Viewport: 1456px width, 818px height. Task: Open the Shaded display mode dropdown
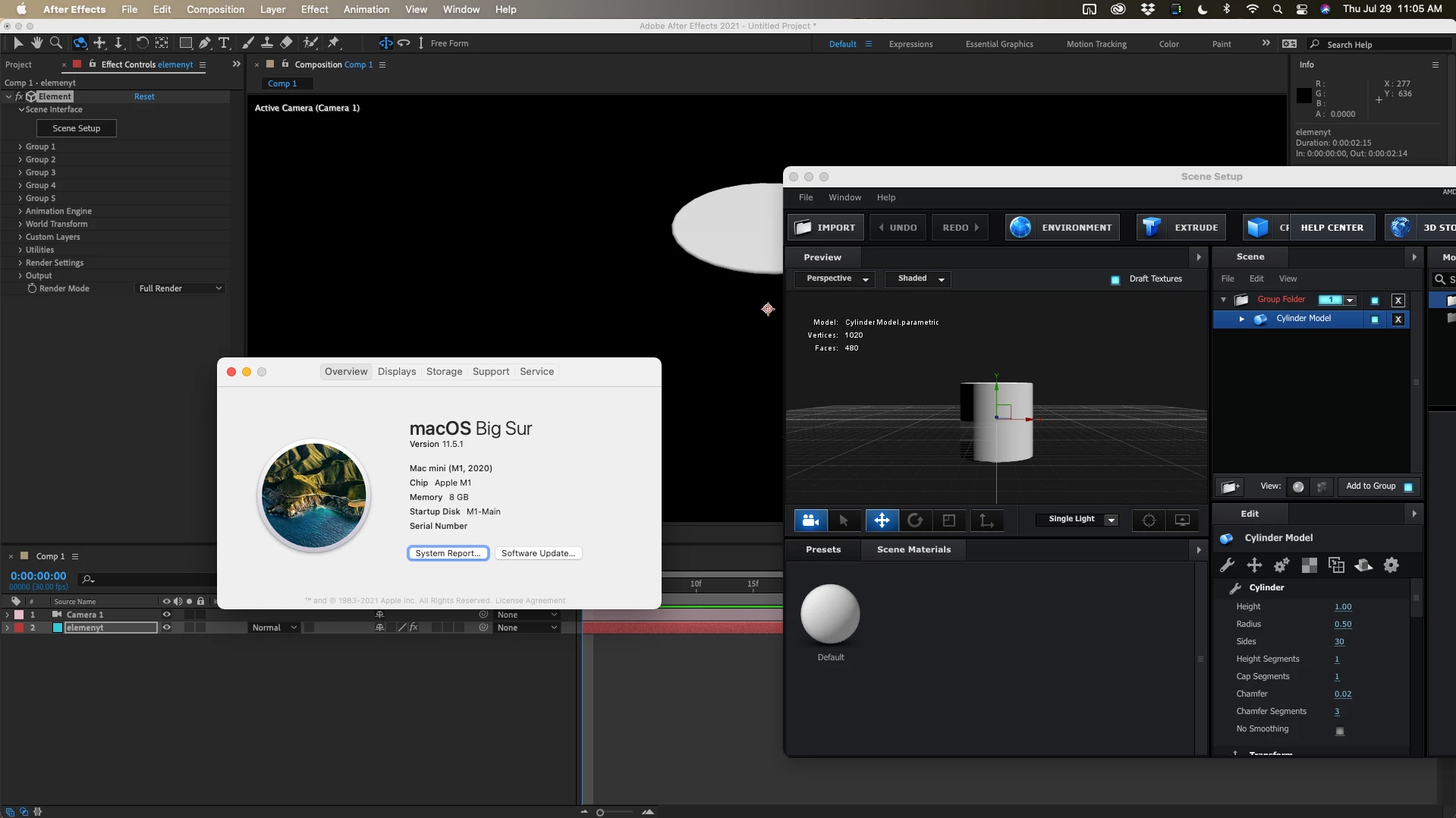tap(918, 278)
